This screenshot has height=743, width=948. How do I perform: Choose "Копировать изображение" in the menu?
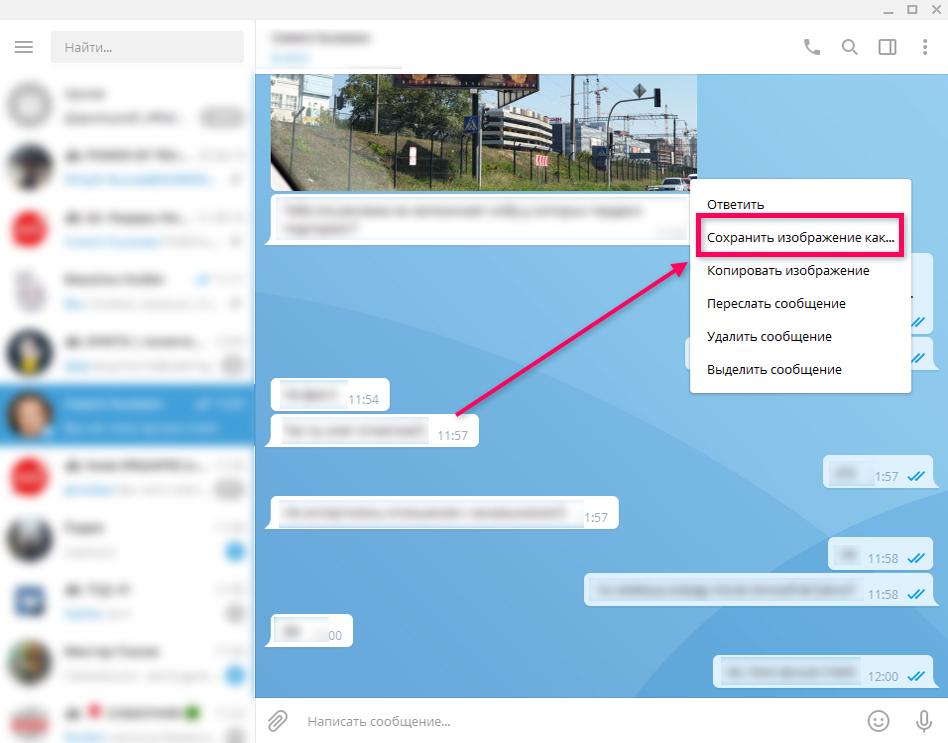pyautogui.click(x=790, y=270)
